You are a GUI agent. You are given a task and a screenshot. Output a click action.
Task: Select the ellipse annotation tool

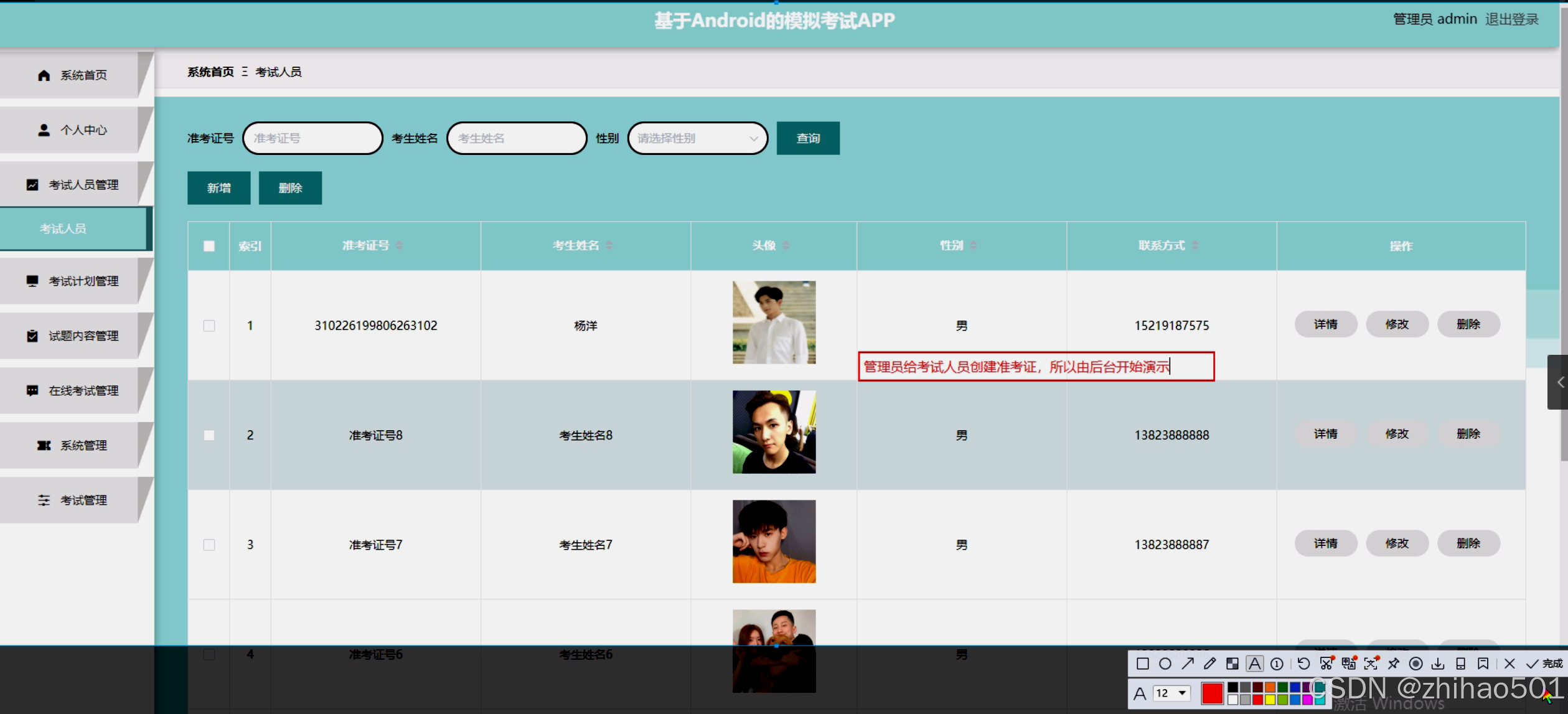click(1165, 664)
